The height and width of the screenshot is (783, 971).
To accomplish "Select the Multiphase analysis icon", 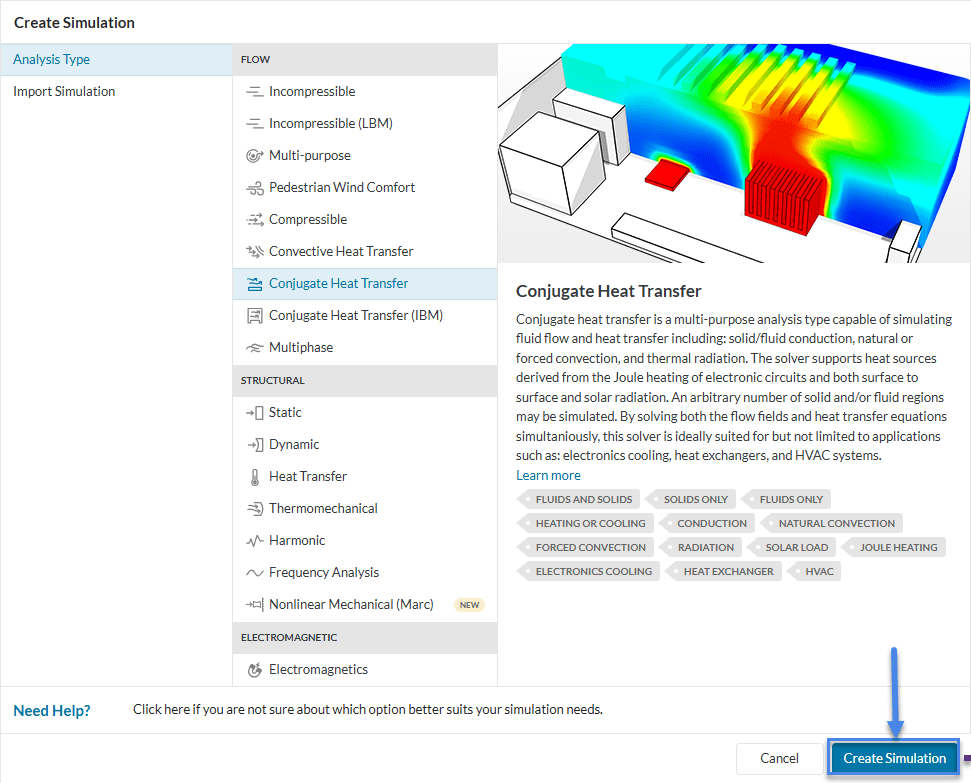I will tap(254, 348).
